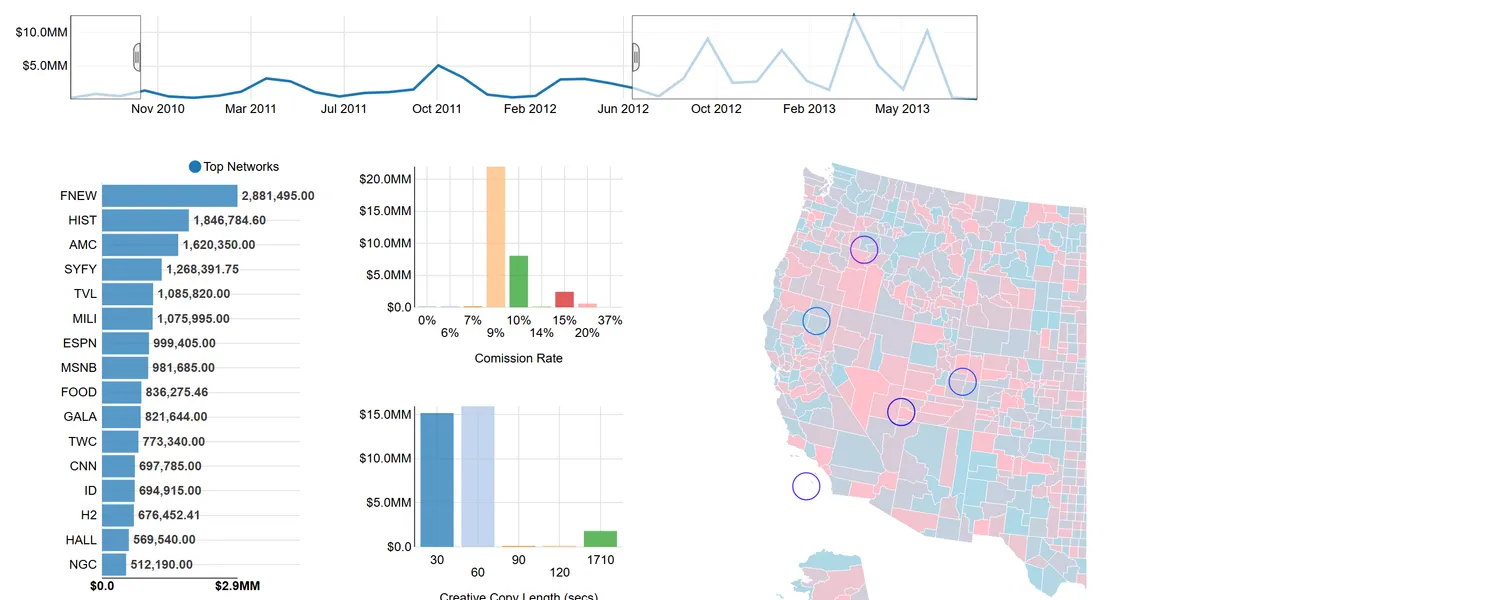Screen dimensions: 1500x600
Task: Click the Top Networks legend text
Action: pyautogui.click(x=241, y=167)
